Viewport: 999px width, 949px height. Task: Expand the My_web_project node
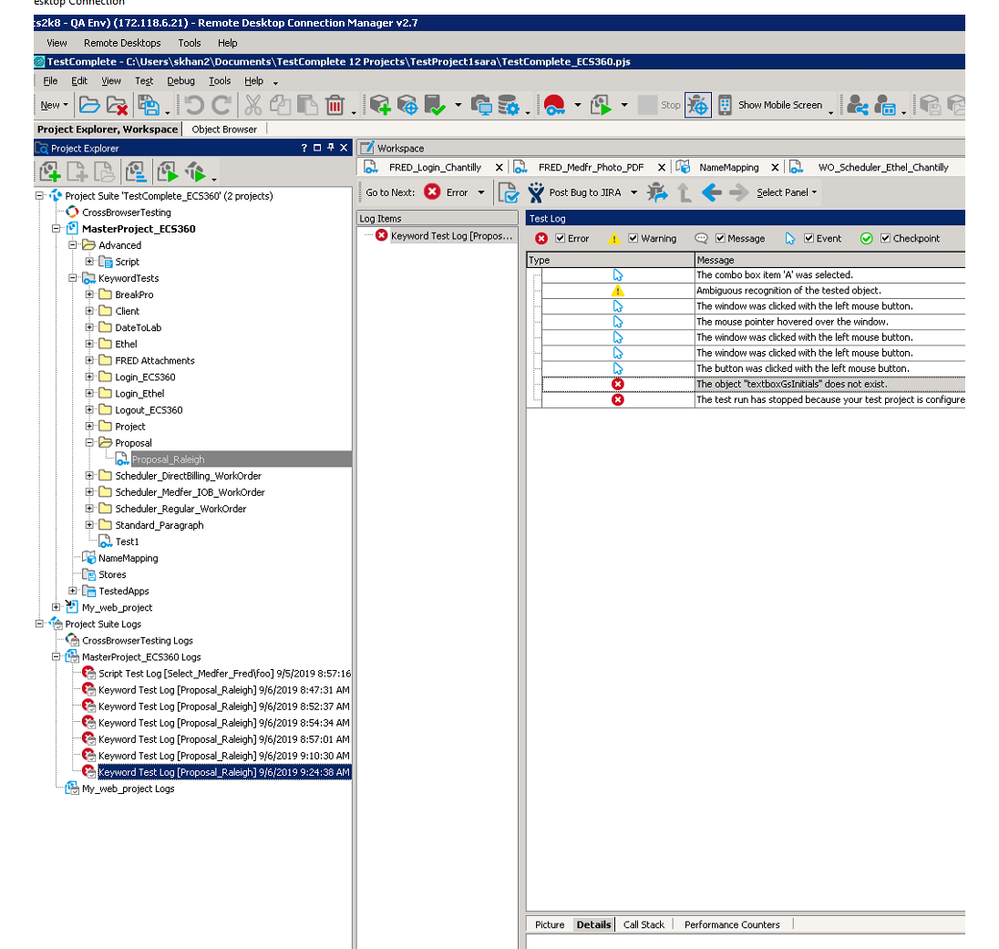(57, 608)
